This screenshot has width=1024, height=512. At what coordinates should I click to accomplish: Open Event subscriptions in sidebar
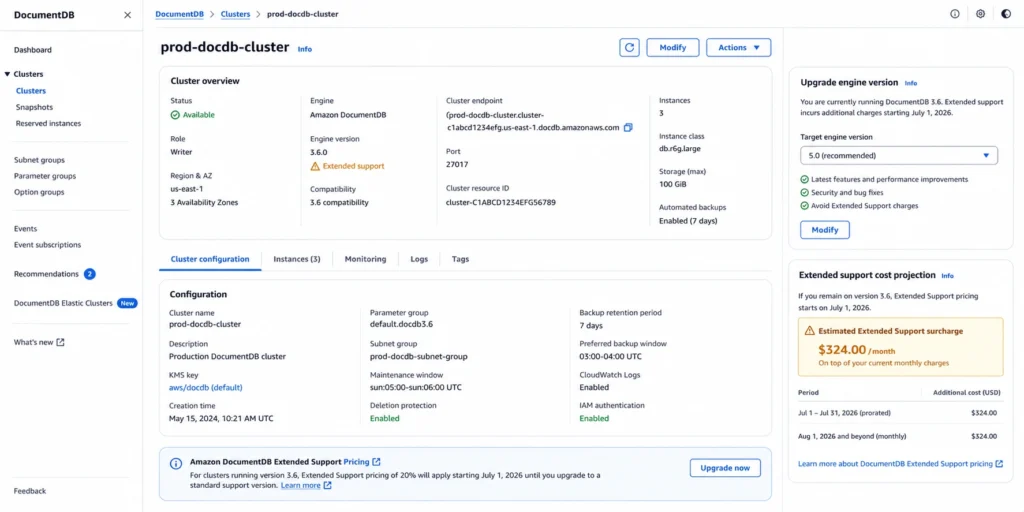point(48,245)
